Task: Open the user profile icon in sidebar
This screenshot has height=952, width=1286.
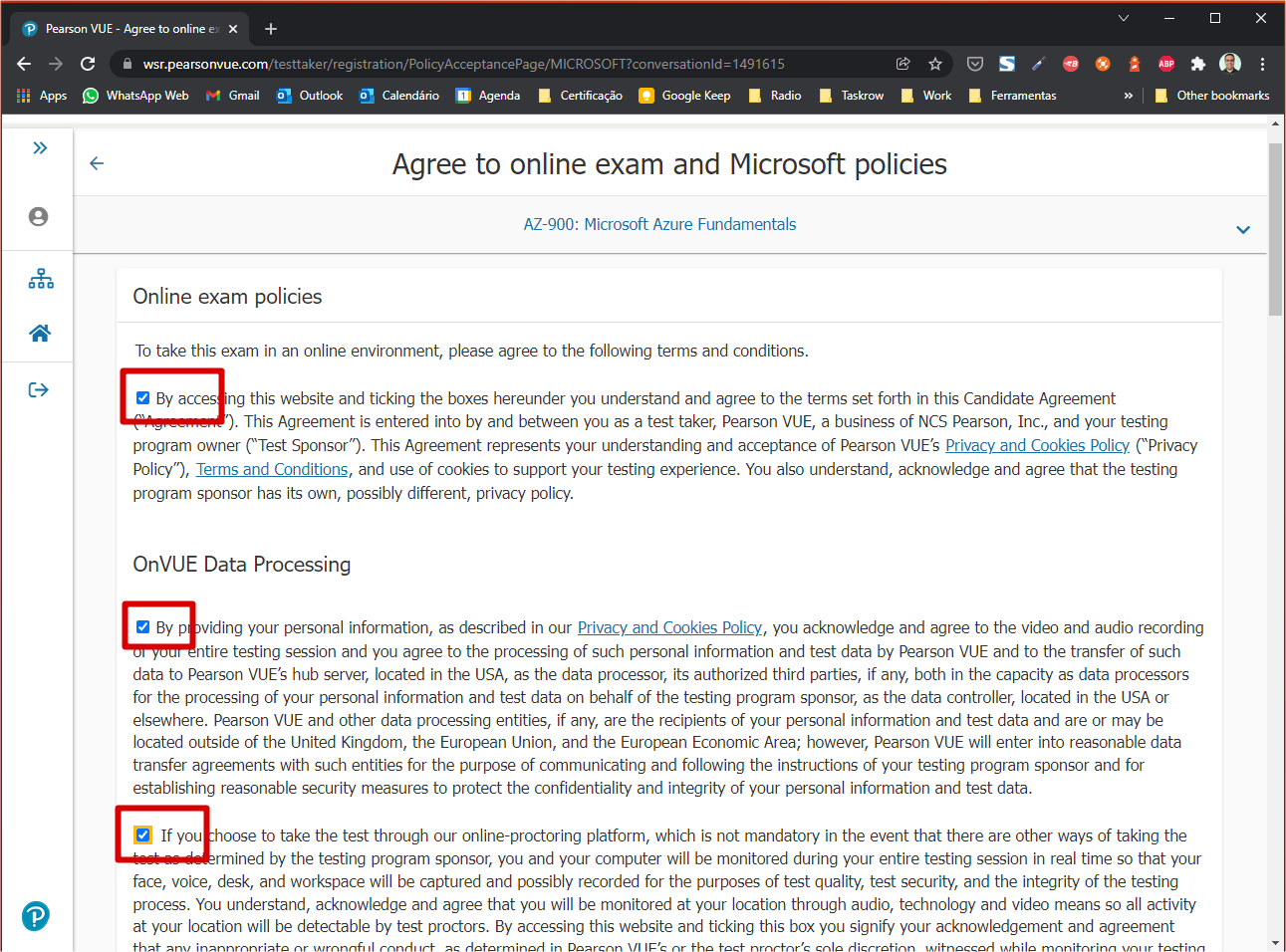Action: click(x=39, y=216)
